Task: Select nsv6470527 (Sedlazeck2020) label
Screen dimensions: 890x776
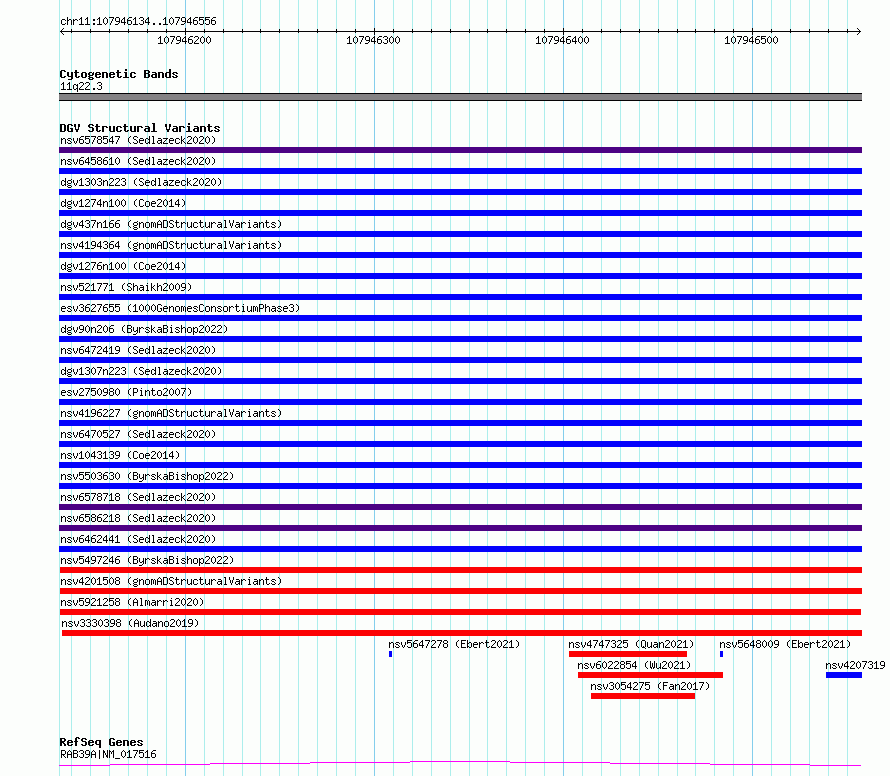Action: click(138, 434)
